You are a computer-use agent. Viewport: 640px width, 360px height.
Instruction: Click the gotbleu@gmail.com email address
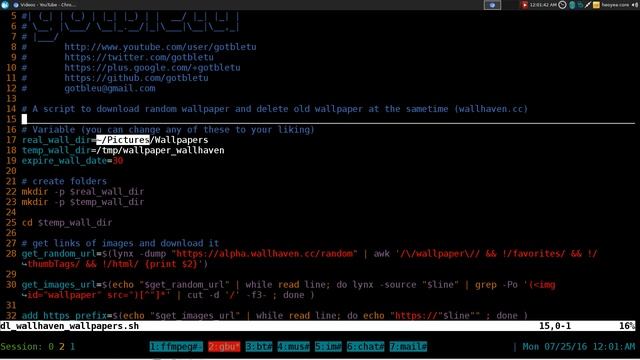pos(110,88)
